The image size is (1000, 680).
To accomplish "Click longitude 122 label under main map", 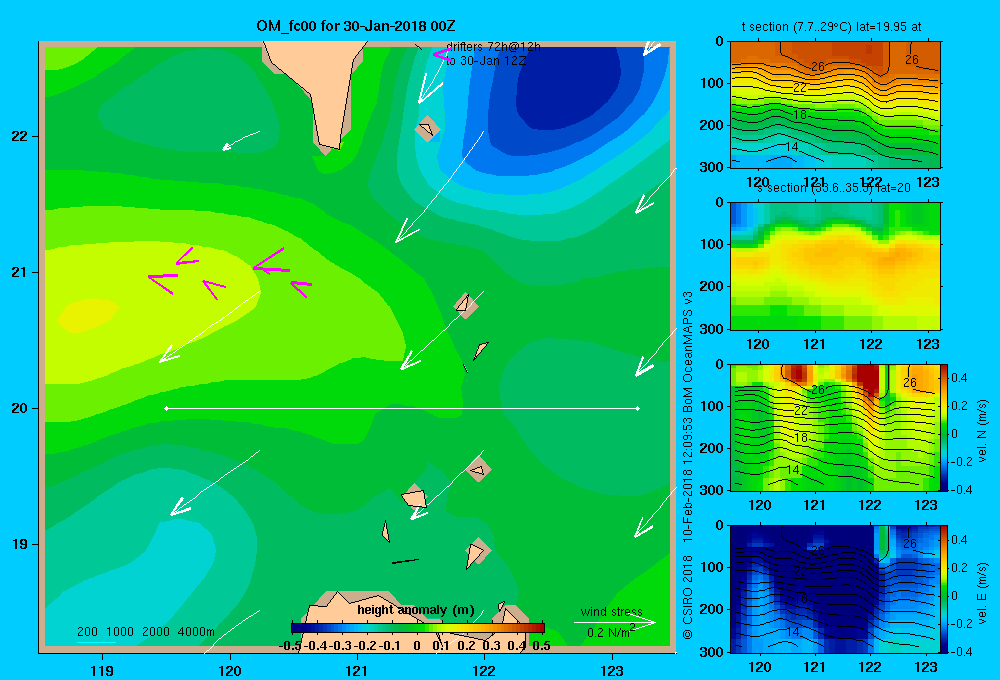I will (x=484, y=670).
